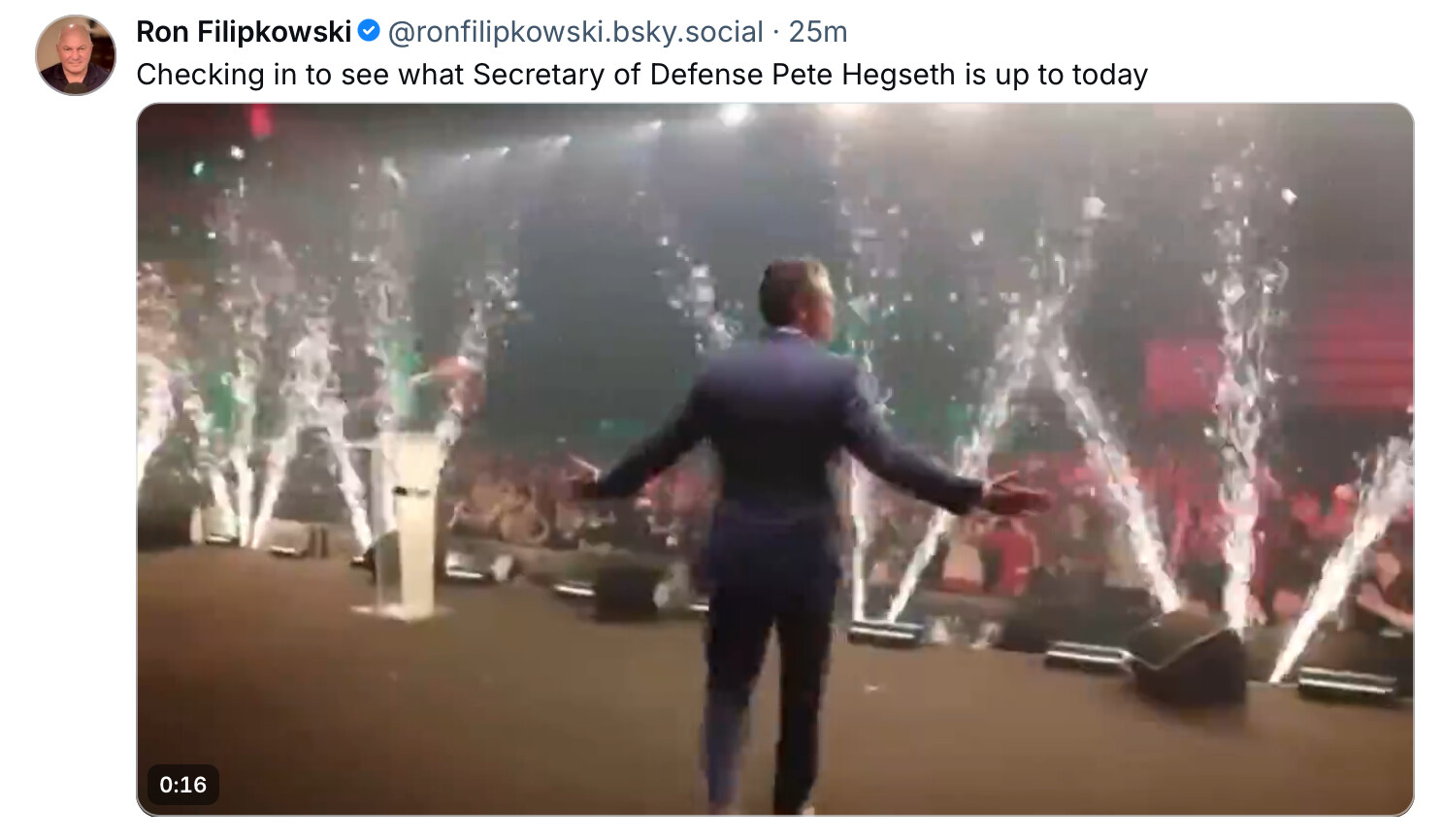Click the red light at video's top-left
Viewport: 1444px width, 840px height.
click(260, 121)
